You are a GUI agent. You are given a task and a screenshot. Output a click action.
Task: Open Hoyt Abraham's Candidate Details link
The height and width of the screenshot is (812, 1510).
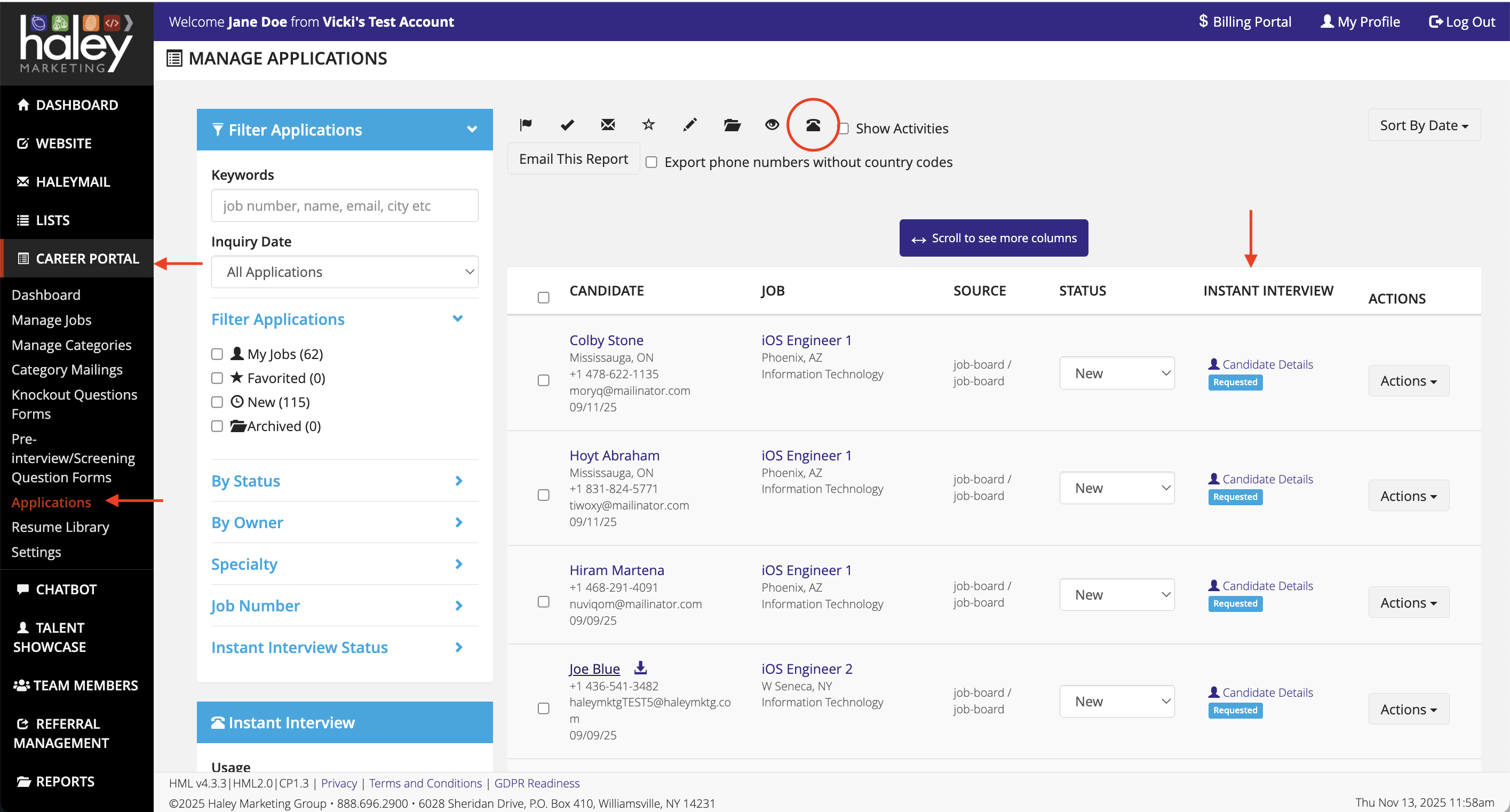point(1267,479)
